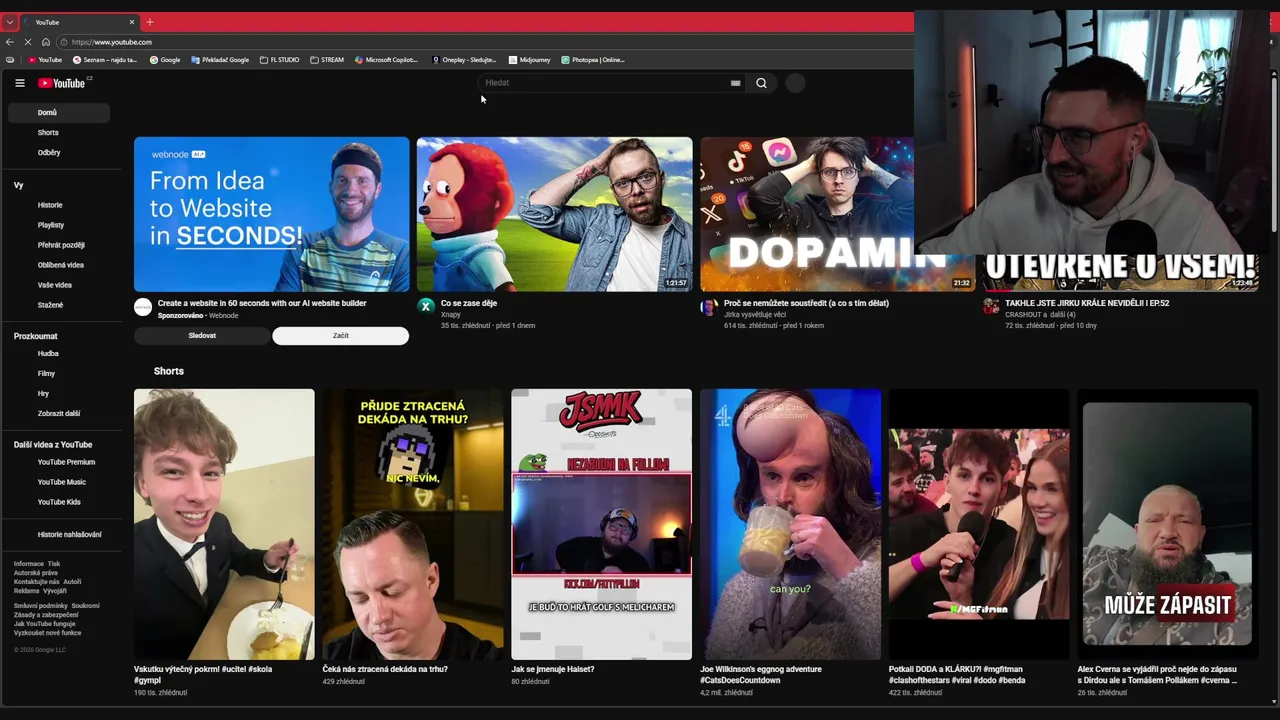Stop the page loading with the X button
1280x720 pixels.
[x=28, y=42]
